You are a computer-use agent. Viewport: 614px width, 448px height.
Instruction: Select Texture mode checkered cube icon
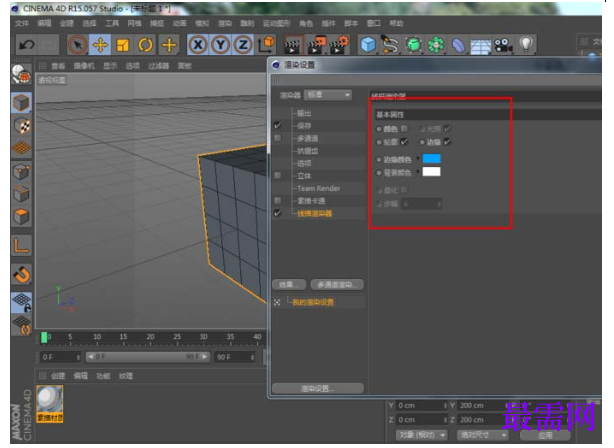point(21,126)
